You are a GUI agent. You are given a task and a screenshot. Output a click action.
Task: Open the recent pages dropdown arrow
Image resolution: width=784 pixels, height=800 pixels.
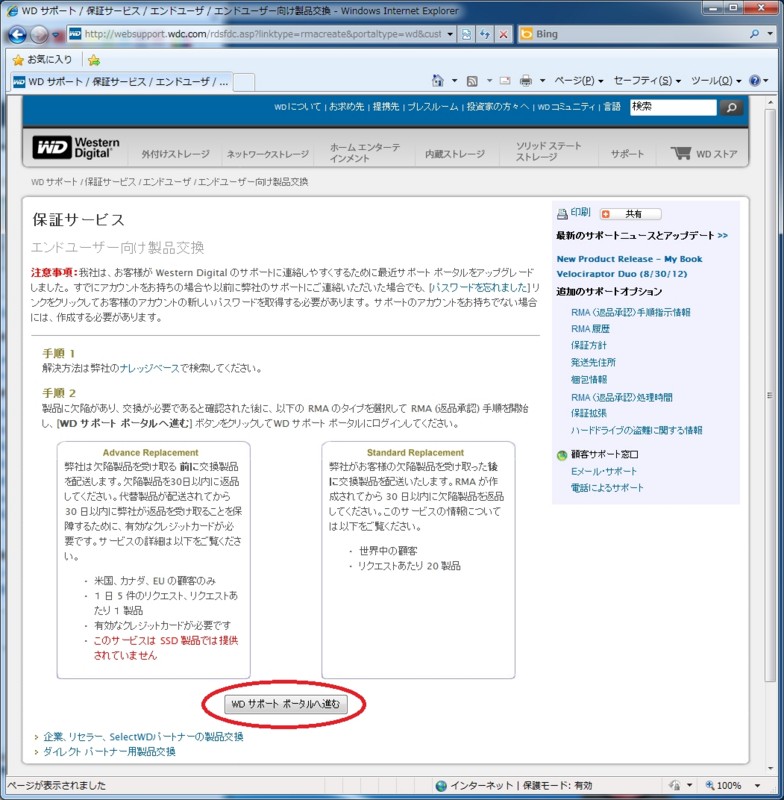pos(56,35)
